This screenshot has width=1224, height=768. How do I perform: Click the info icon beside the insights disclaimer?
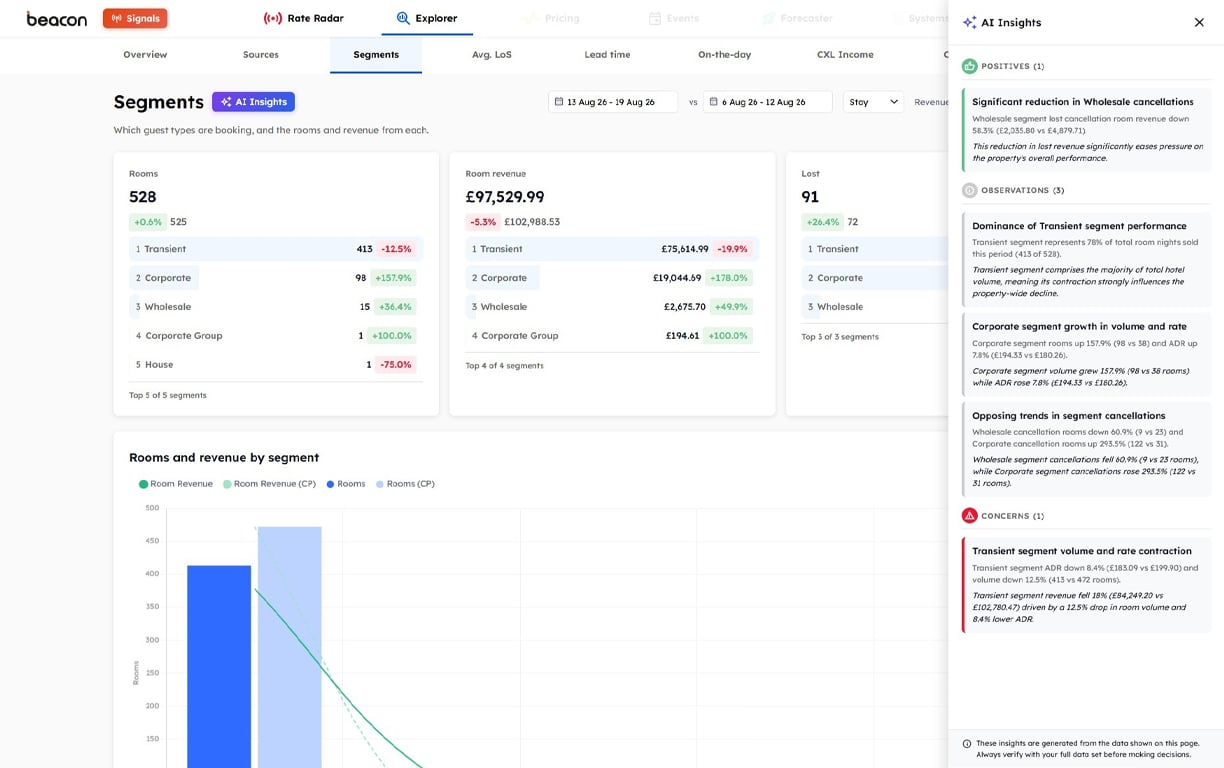tap(967, 744)
